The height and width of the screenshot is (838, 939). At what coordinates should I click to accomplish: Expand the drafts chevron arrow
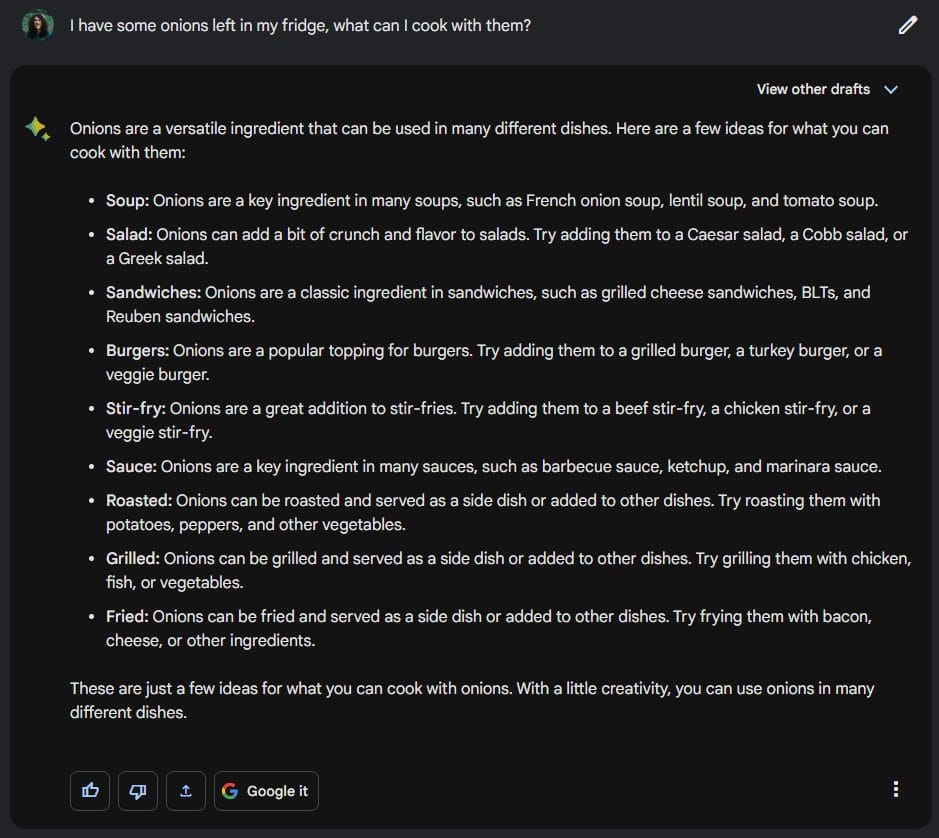point(891,89)
